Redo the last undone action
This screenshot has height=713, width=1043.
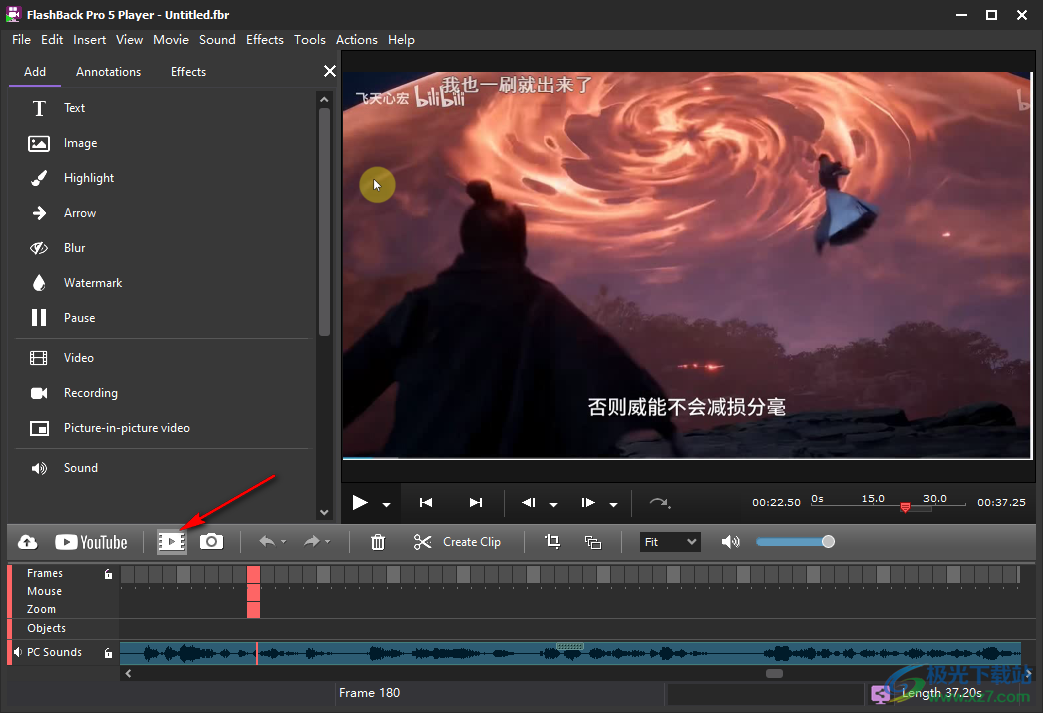click(x=311, y=541)
